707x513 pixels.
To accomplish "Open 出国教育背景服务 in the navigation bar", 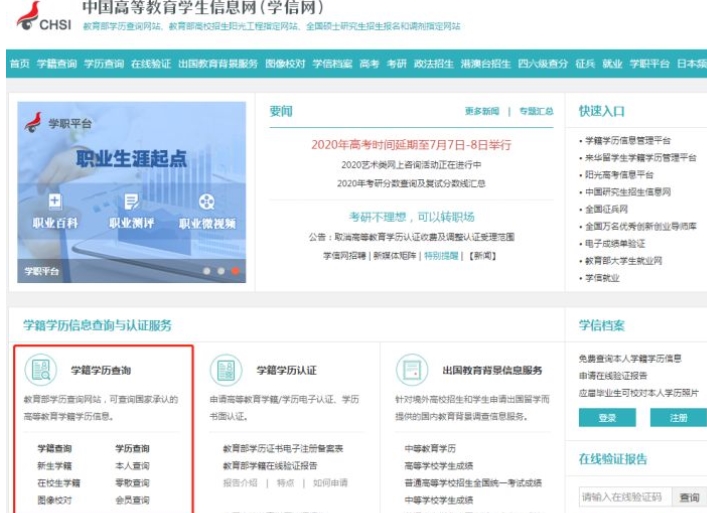I will click(218, 64).
